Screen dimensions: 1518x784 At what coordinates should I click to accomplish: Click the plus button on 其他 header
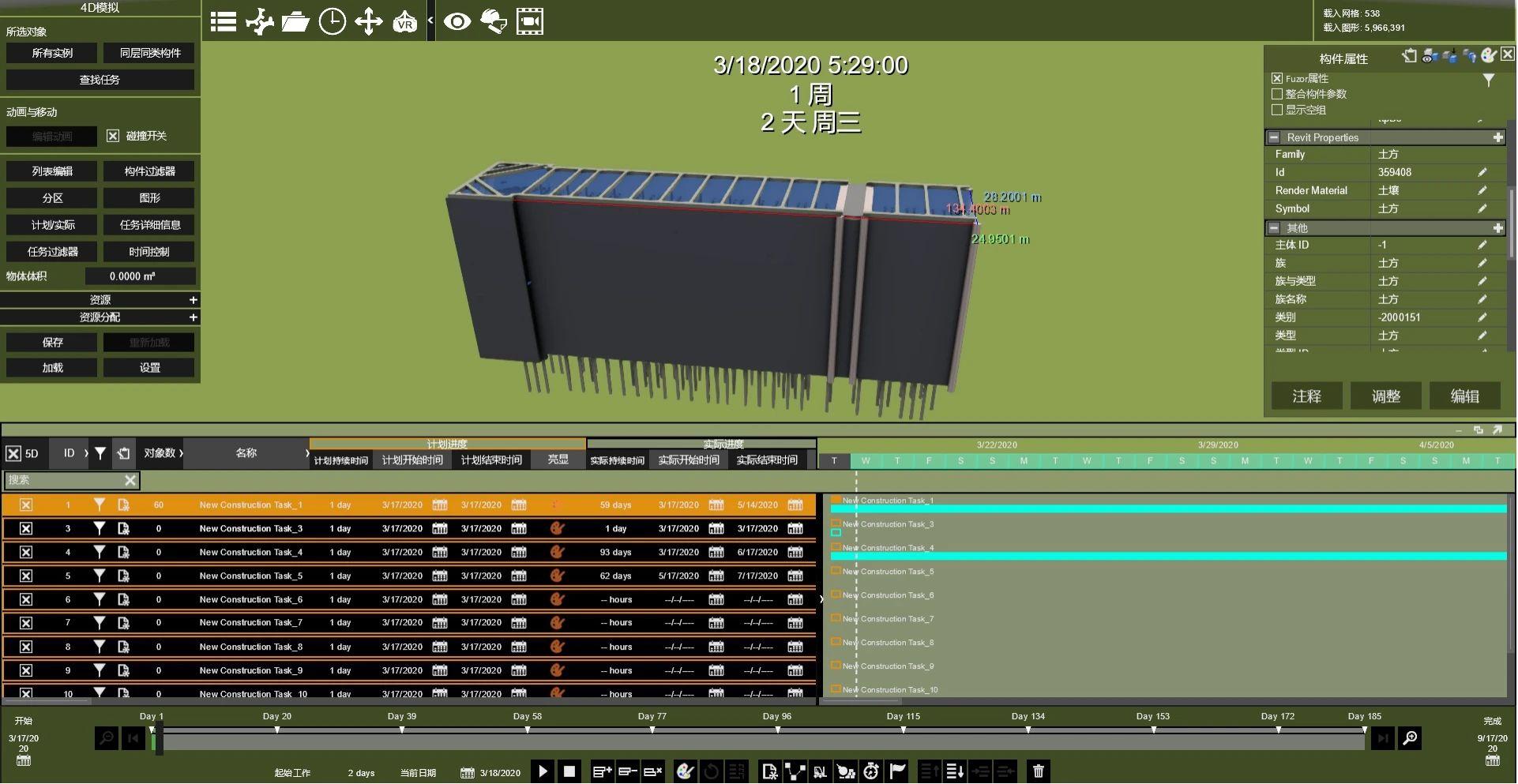pos(1497,228)
